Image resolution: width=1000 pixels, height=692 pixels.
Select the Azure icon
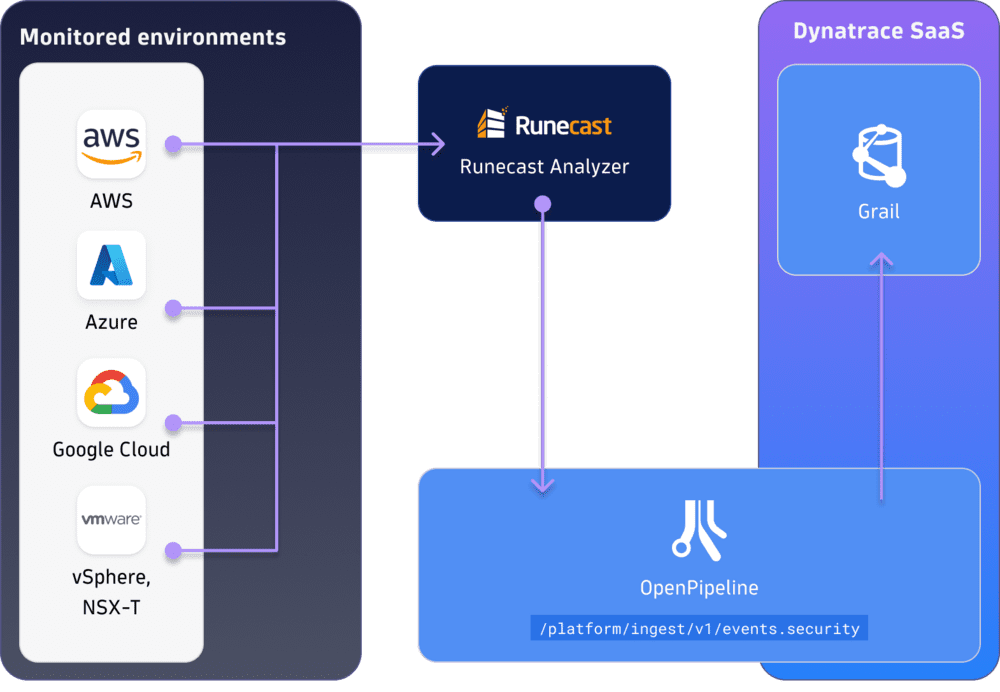[111, 265]
